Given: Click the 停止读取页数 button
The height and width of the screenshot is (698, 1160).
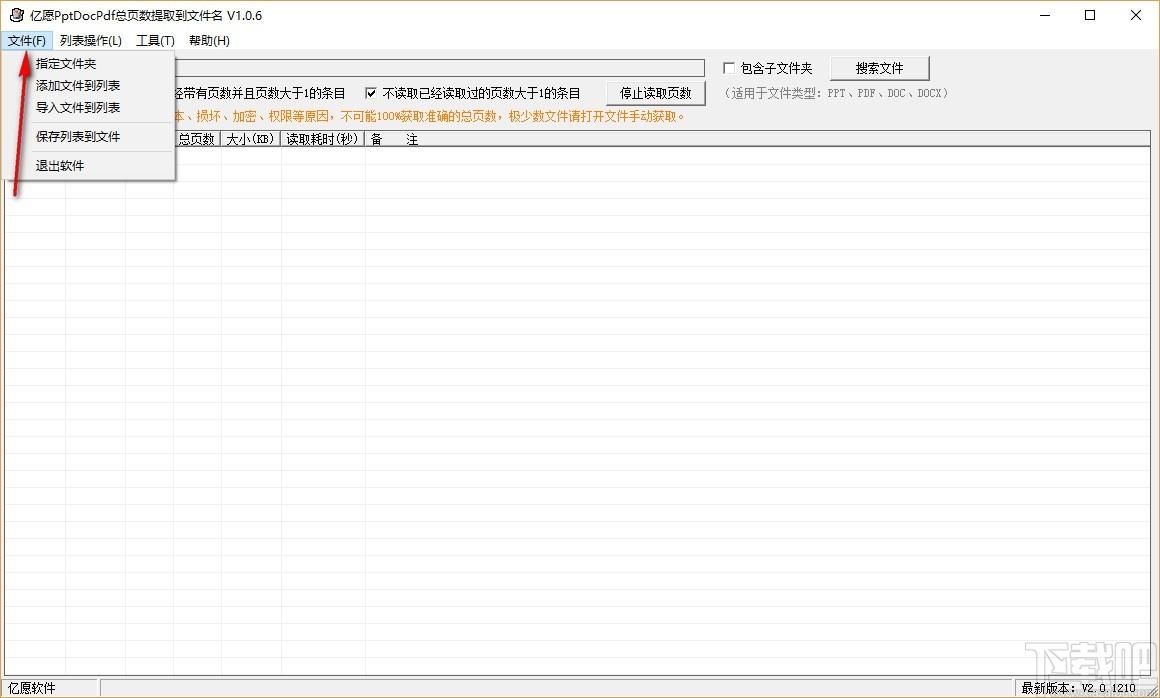Looking at the screenshot, I should 655,93.
